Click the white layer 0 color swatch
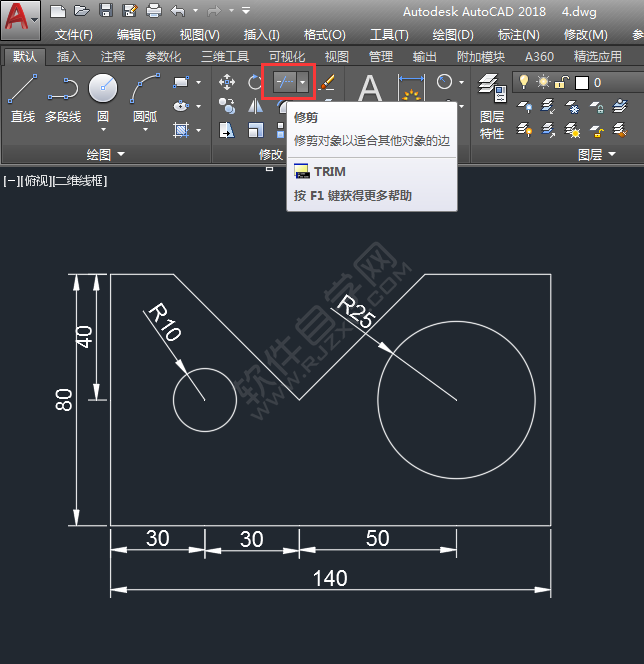 pyautogui.click(x=582, y=82)
